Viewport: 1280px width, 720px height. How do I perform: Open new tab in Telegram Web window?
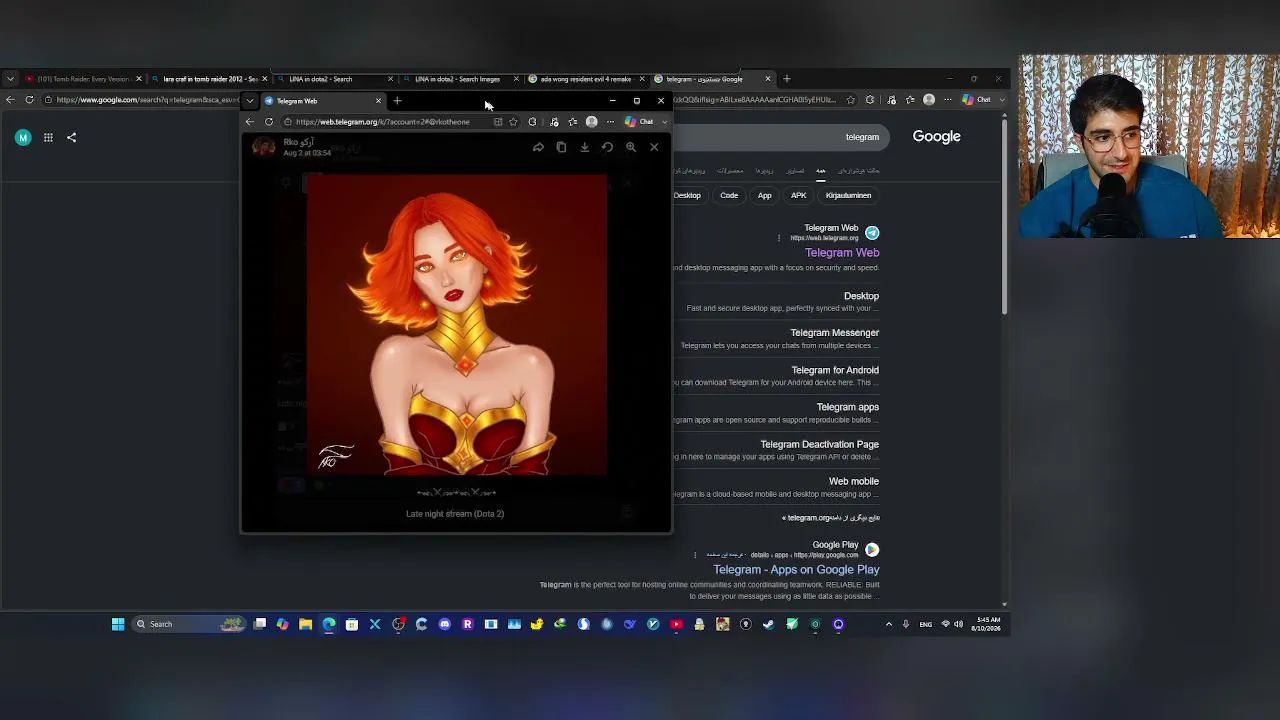[x=397, y=101]
